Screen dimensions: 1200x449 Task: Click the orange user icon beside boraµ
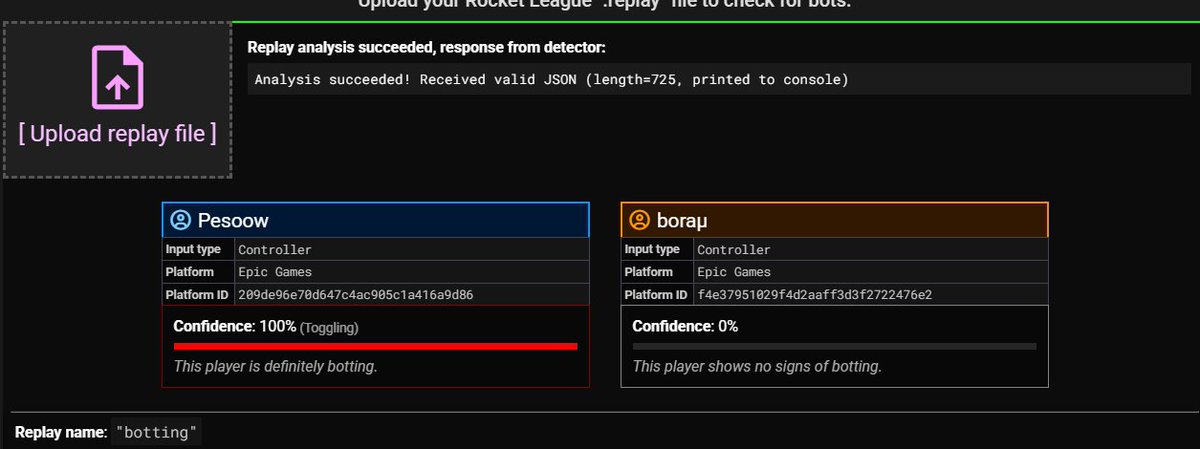point(640,220)
